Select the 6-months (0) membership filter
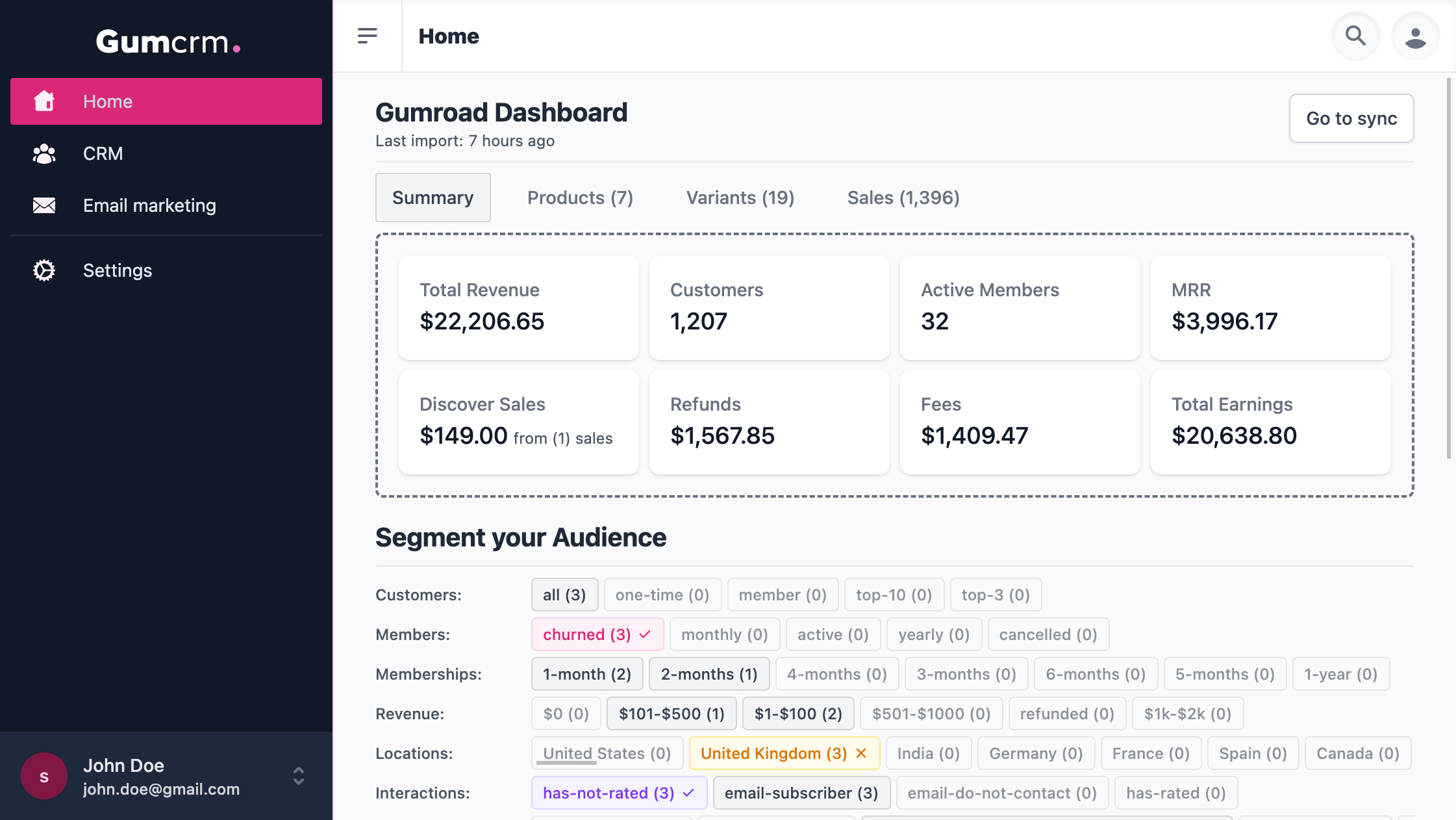 [1096, 674]
